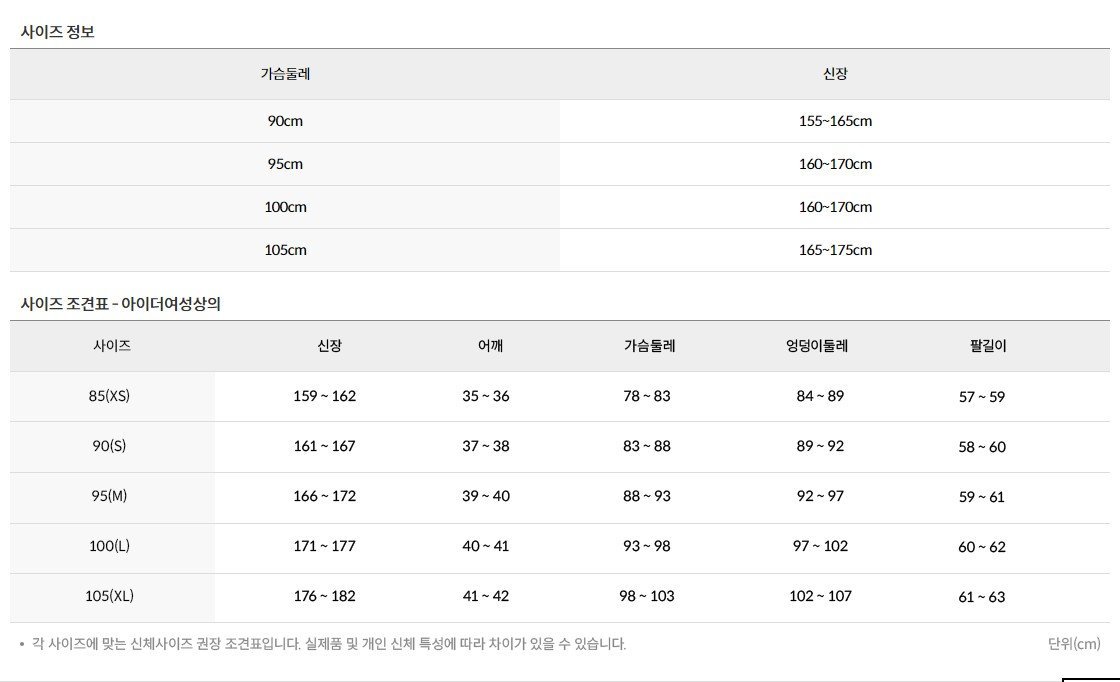This screenshot has width=1120, height=682.
Task: Click the 사이즈 column header
Action: 112,346
